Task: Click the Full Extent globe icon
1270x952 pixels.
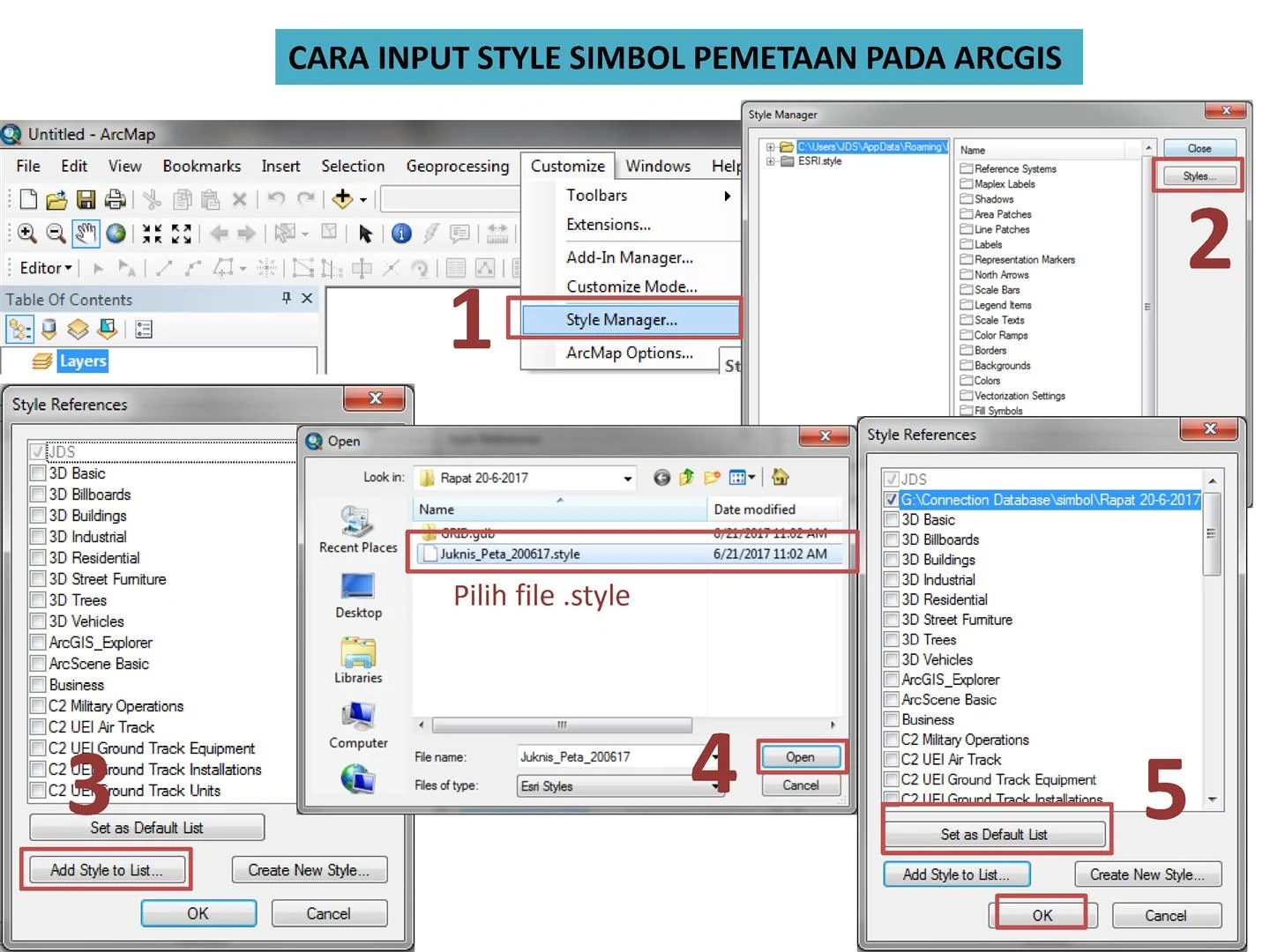Action: (x=116, y=234)
